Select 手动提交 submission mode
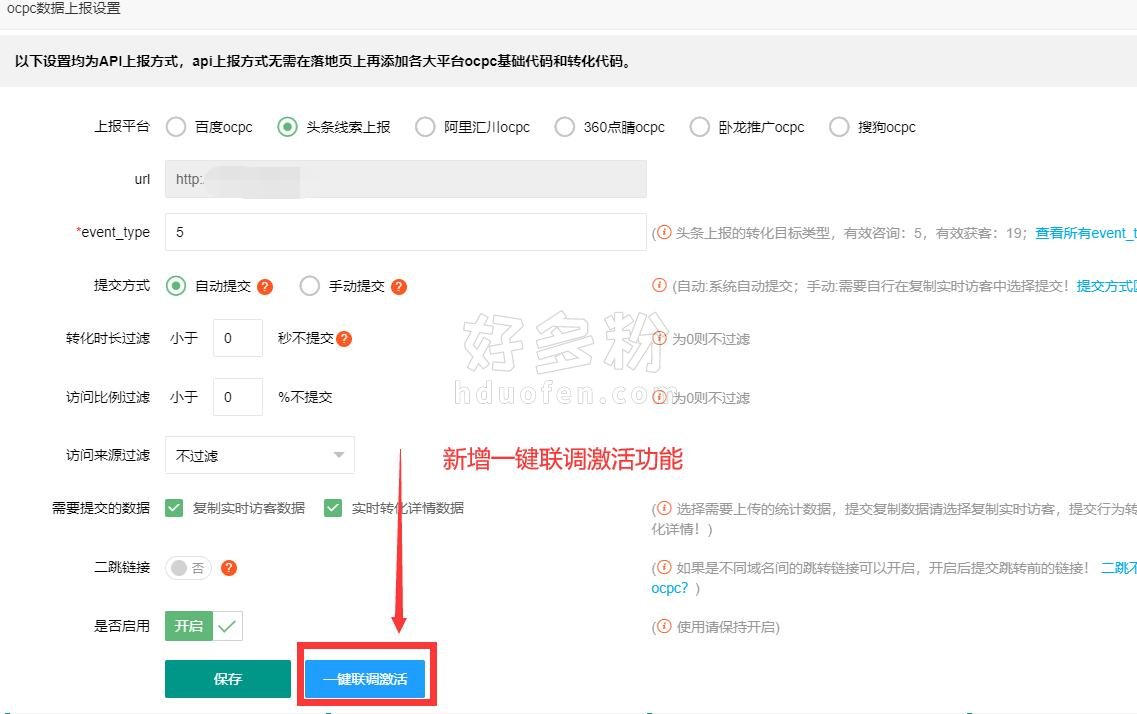The width and height of the screenshot is (1137, 714). (x=309, y=286)
